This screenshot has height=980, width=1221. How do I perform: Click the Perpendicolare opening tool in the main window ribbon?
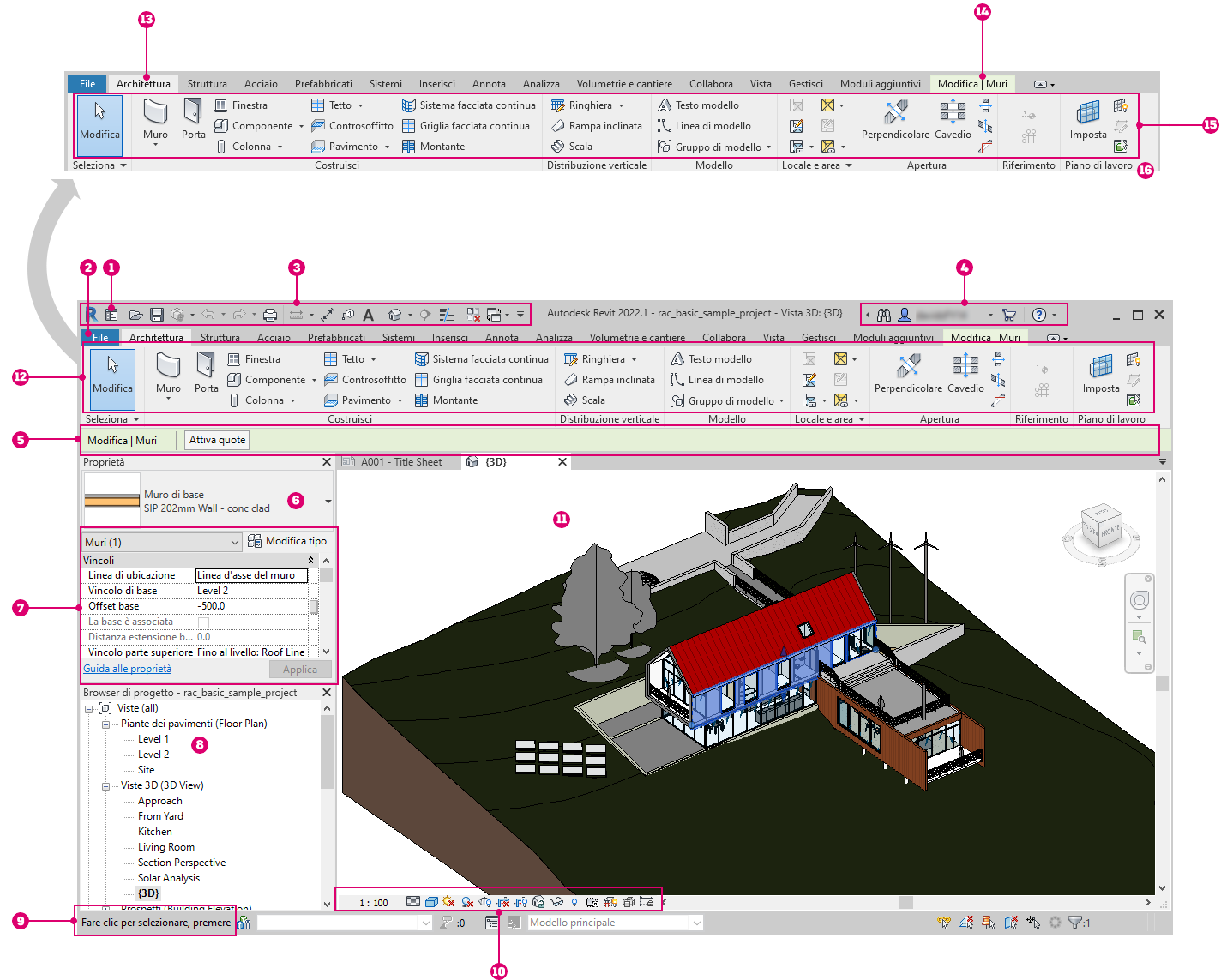[908, 372]
